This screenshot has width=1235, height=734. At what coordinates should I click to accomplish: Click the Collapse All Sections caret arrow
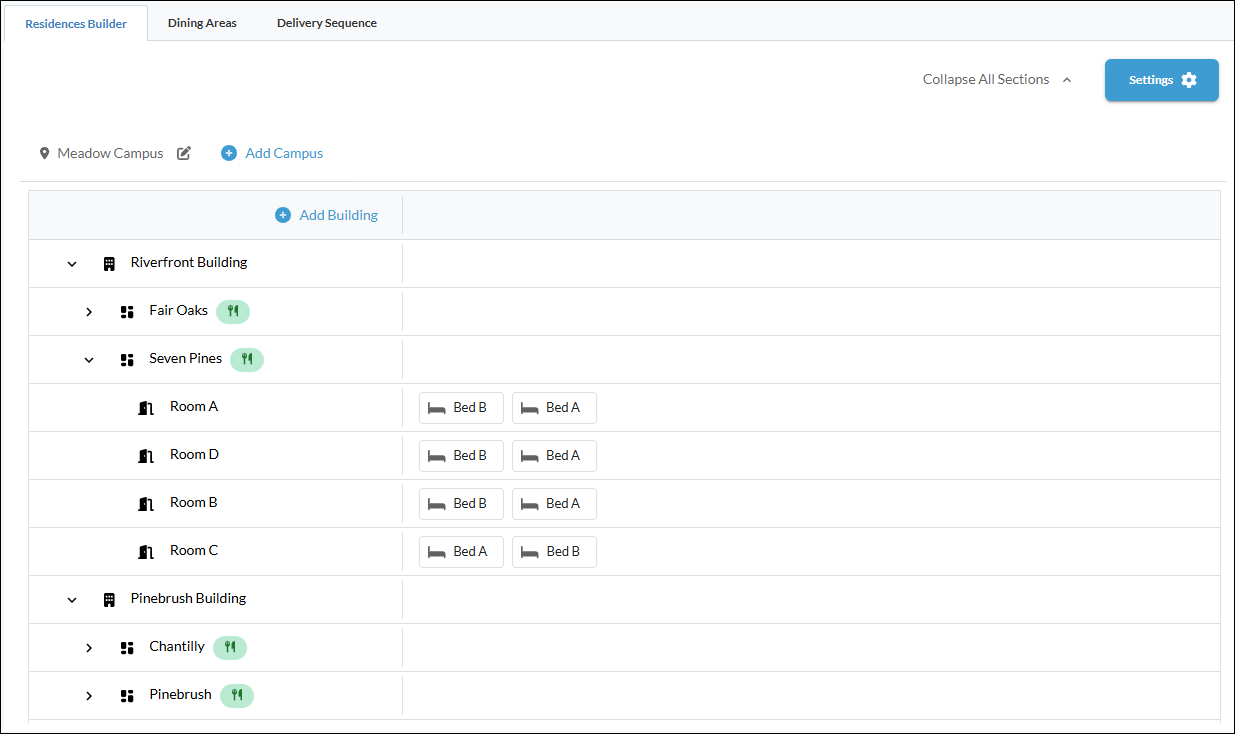(1067, 80)
